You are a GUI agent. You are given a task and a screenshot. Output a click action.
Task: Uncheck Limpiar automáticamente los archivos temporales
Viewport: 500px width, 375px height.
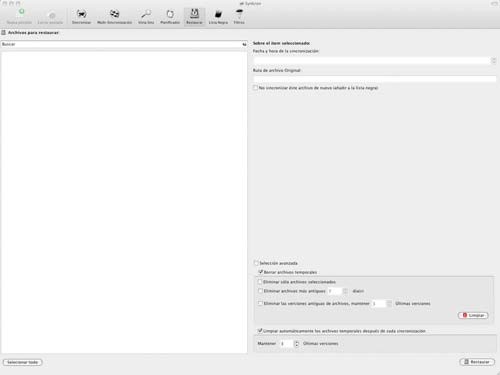click(x=260, y=331)
